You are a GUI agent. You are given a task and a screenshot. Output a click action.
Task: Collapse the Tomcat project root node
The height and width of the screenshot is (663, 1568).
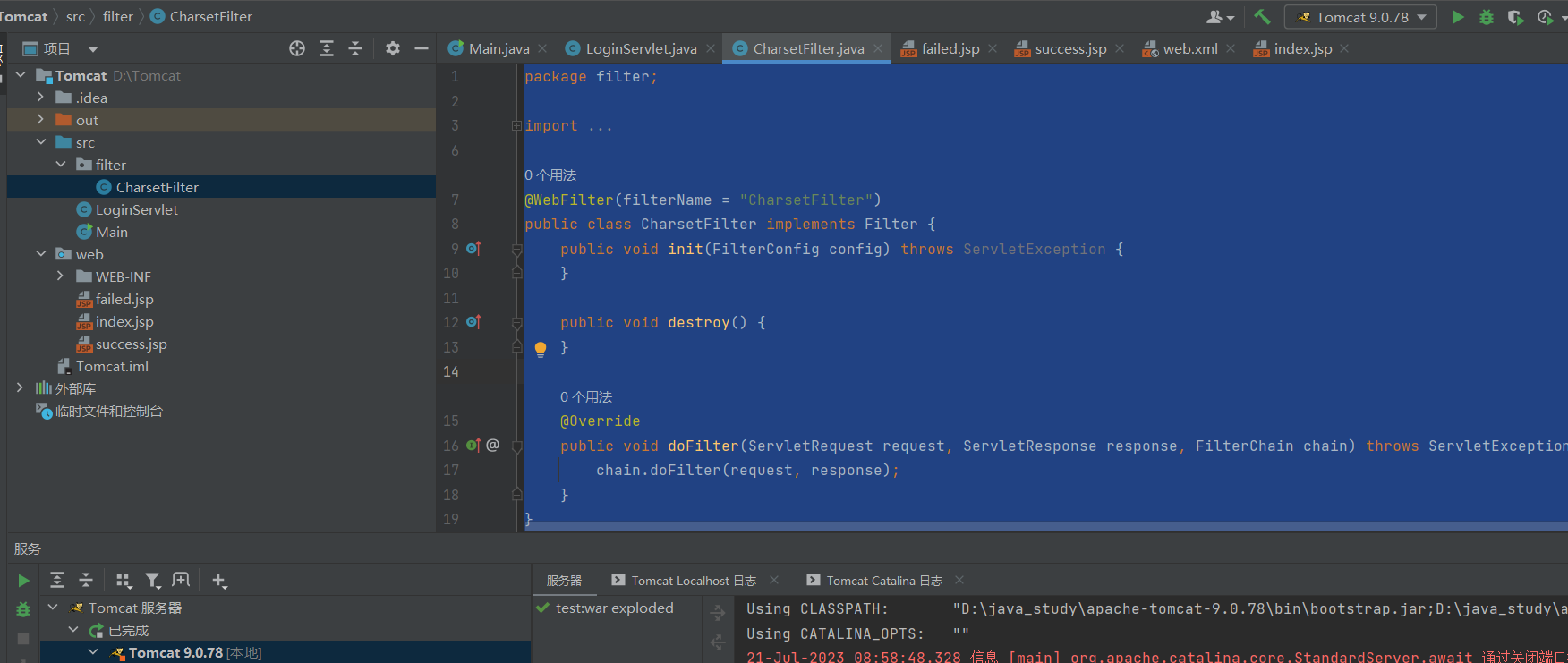(21, 75)
